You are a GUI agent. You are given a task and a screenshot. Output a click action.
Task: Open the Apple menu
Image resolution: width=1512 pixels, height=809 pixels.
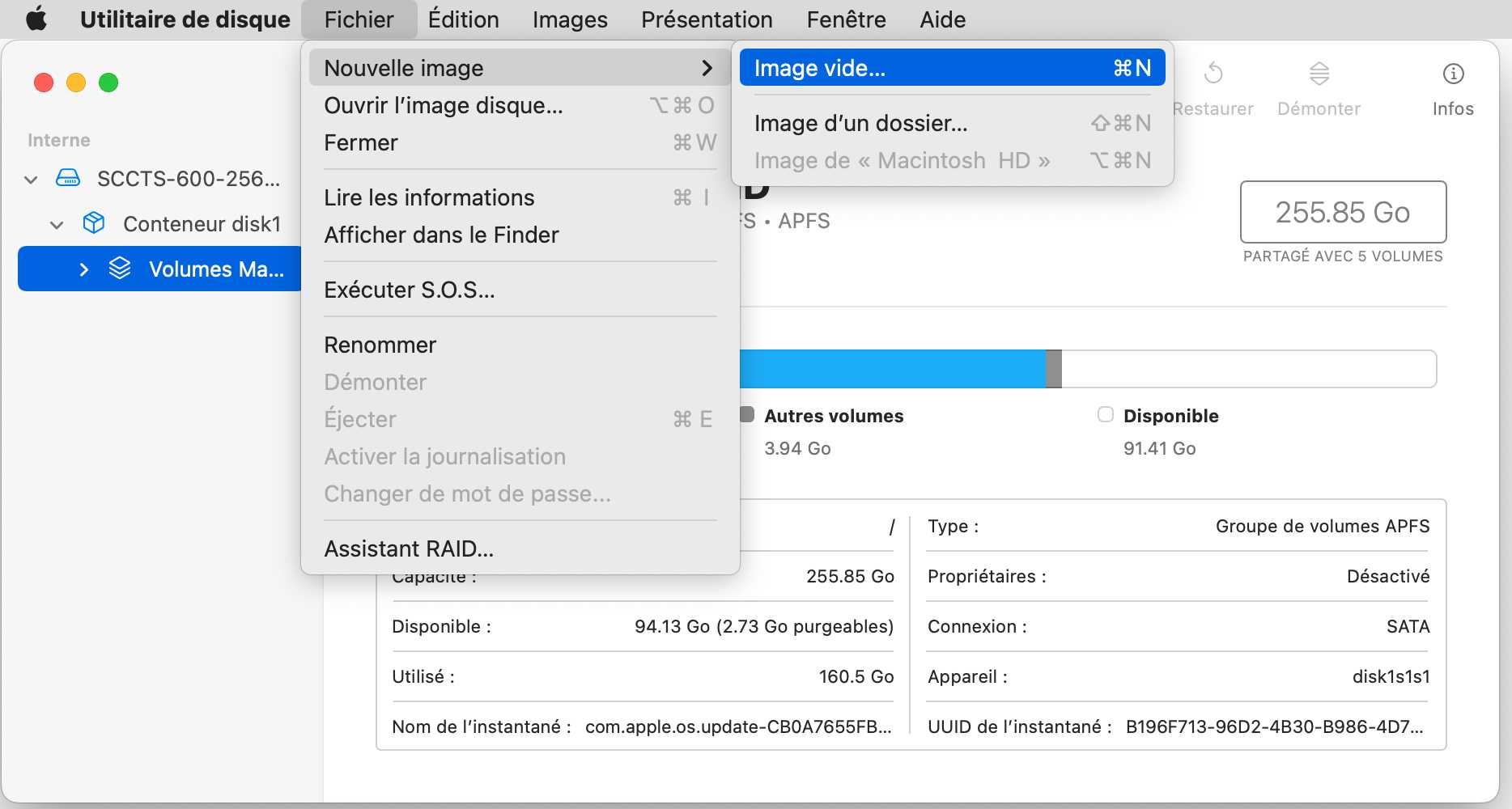click(36, 19)
